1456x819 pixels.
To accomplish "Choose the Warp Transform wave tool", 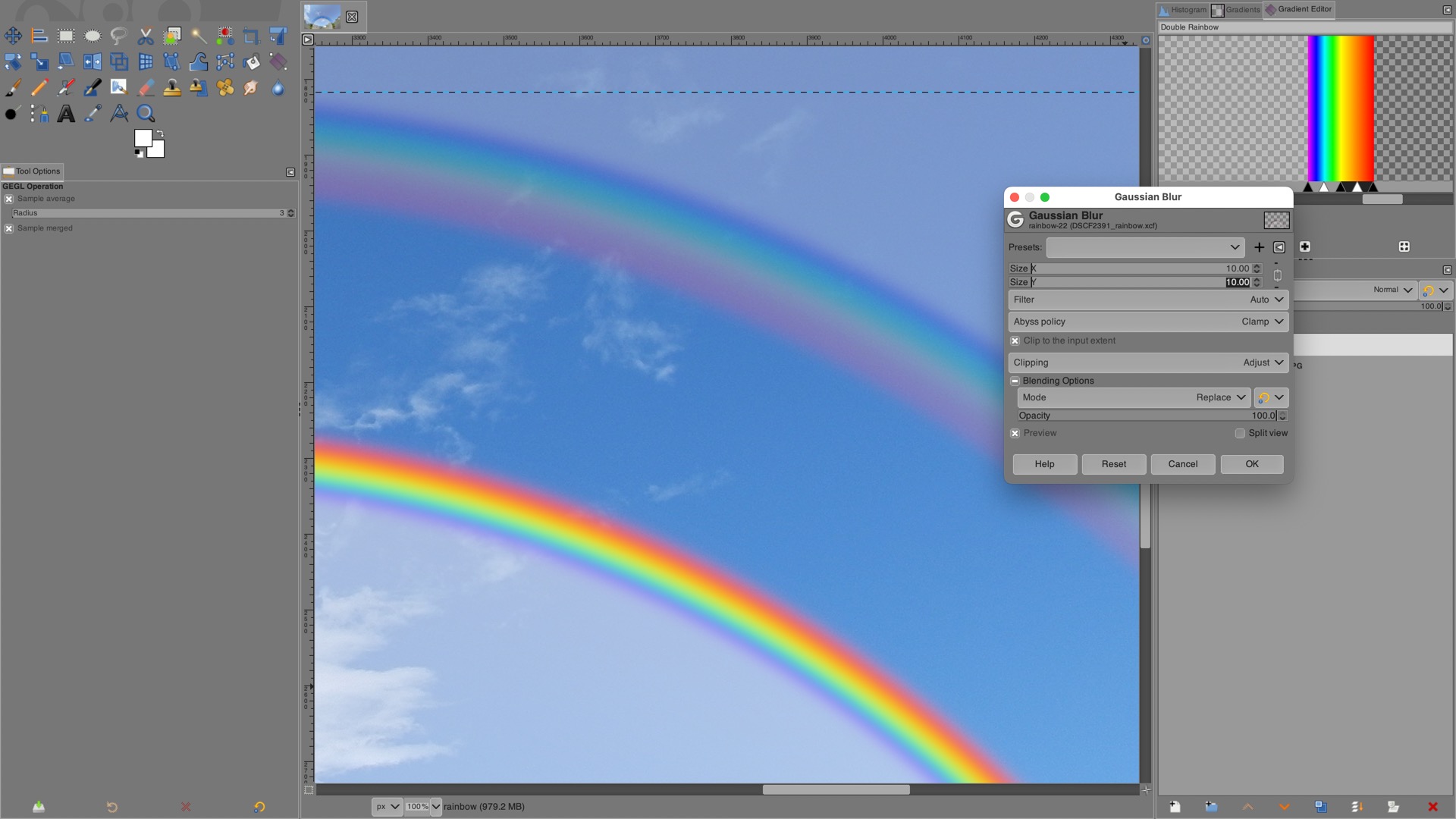I will pos(199,61).
